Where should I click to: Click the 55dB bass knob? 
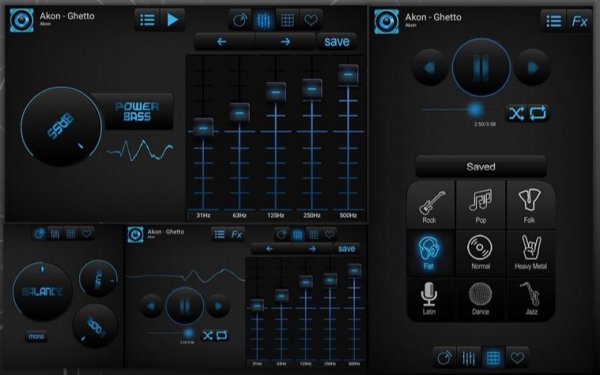click(61, 126)
